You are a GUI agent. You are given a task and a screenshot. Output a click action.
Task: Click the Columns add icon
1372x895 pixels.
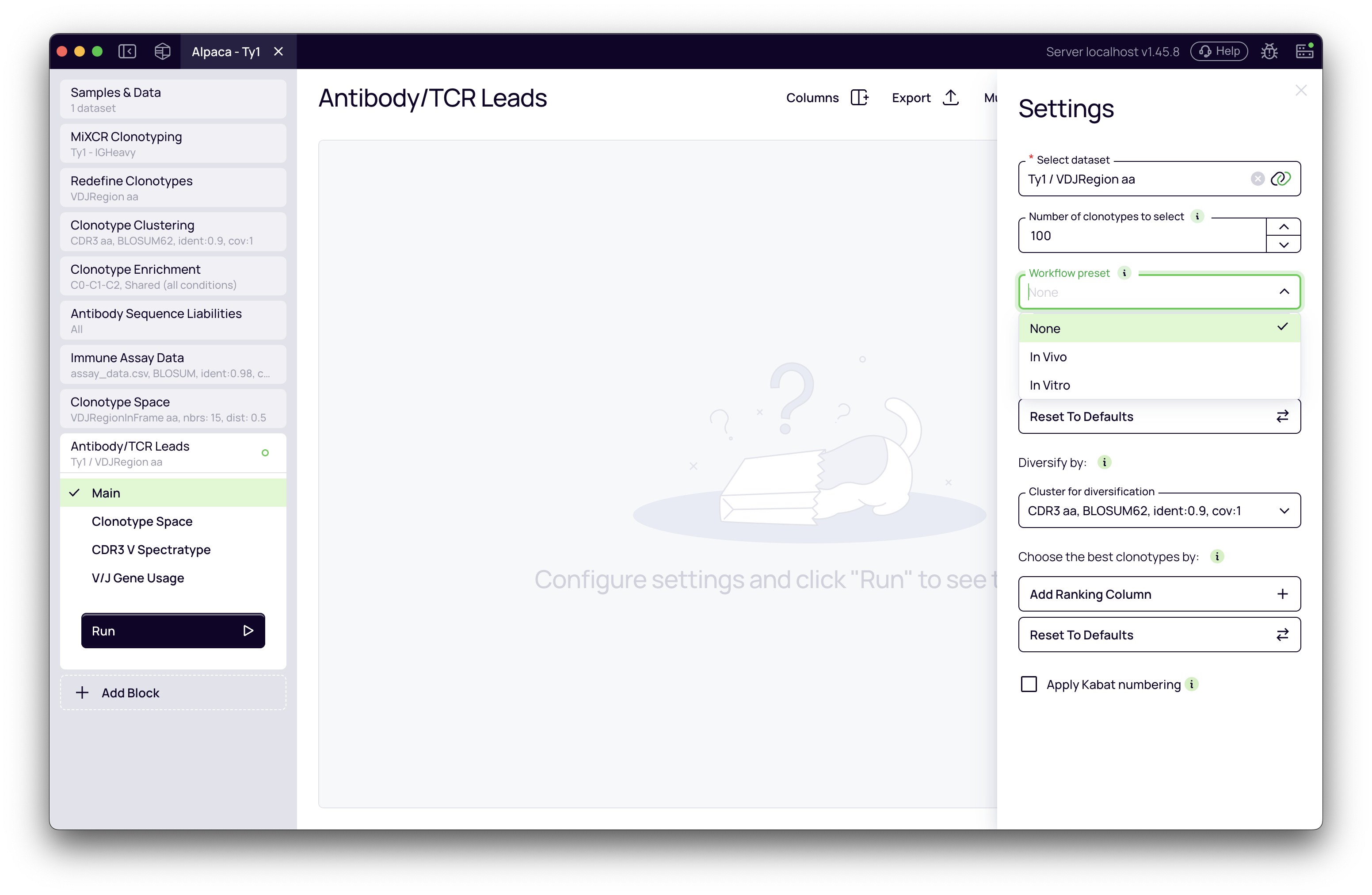pyautogui.click(x=859, y=97)
